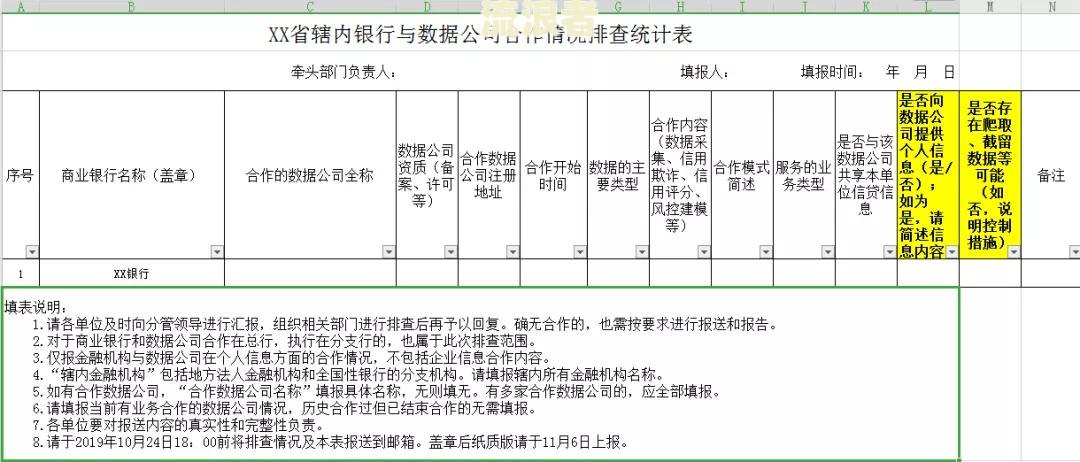The height and width of the screenshot is (462, 1080).
Task: Click the 合作的数据公司全称 header cell
Action: click(x=310, y=175)
